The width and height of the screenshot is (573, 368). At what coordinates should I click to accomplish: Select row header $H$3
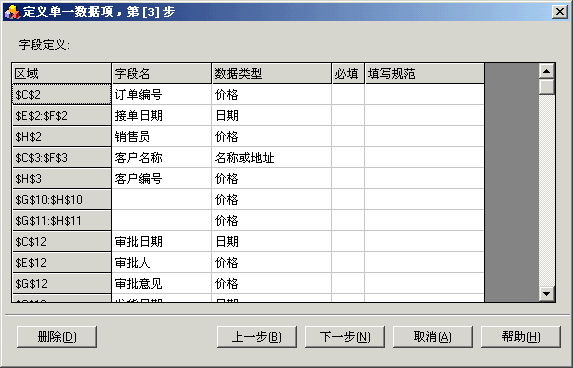62,179
